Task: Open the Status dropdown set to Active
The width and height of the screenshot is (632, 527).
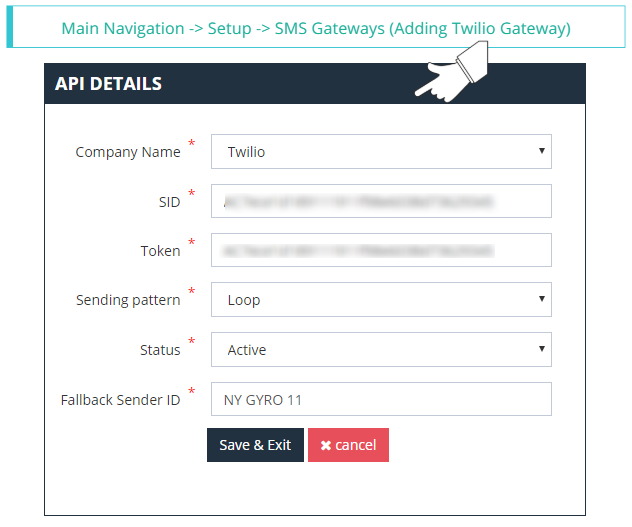Action: coord(381,349)
